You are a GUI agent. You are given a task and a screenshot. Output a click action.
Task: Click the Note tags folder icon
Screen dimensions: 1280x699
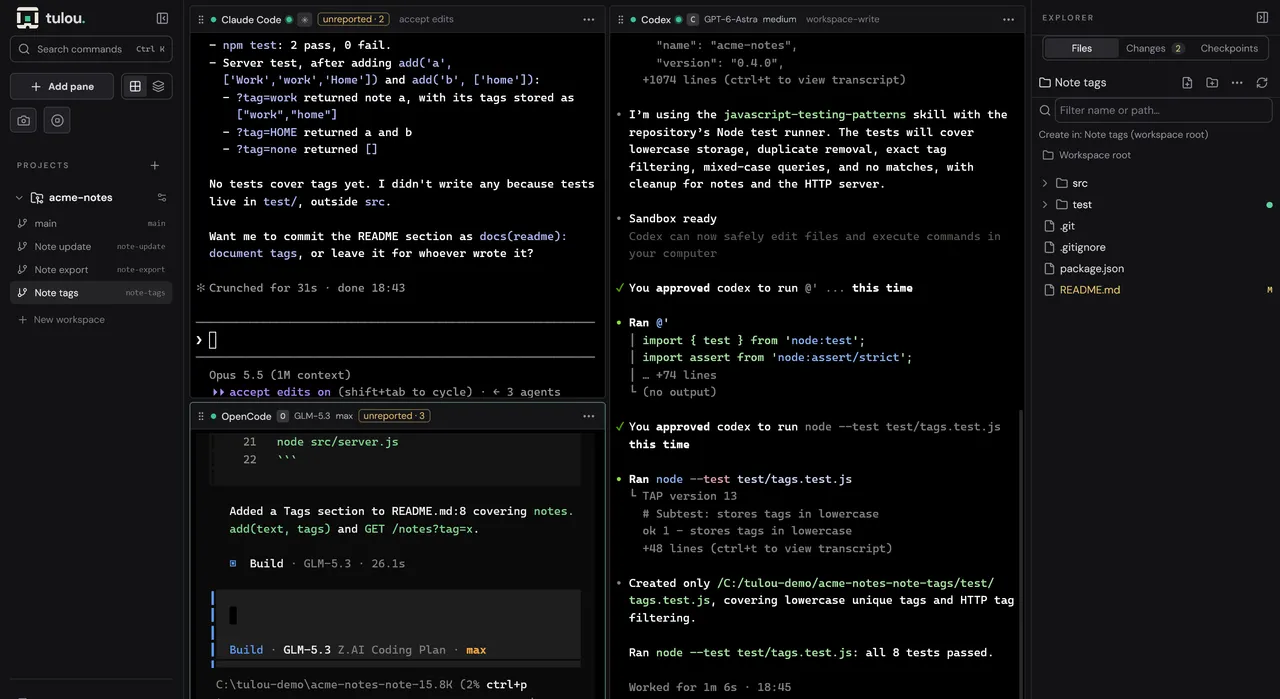click(x=1045, y=83)
